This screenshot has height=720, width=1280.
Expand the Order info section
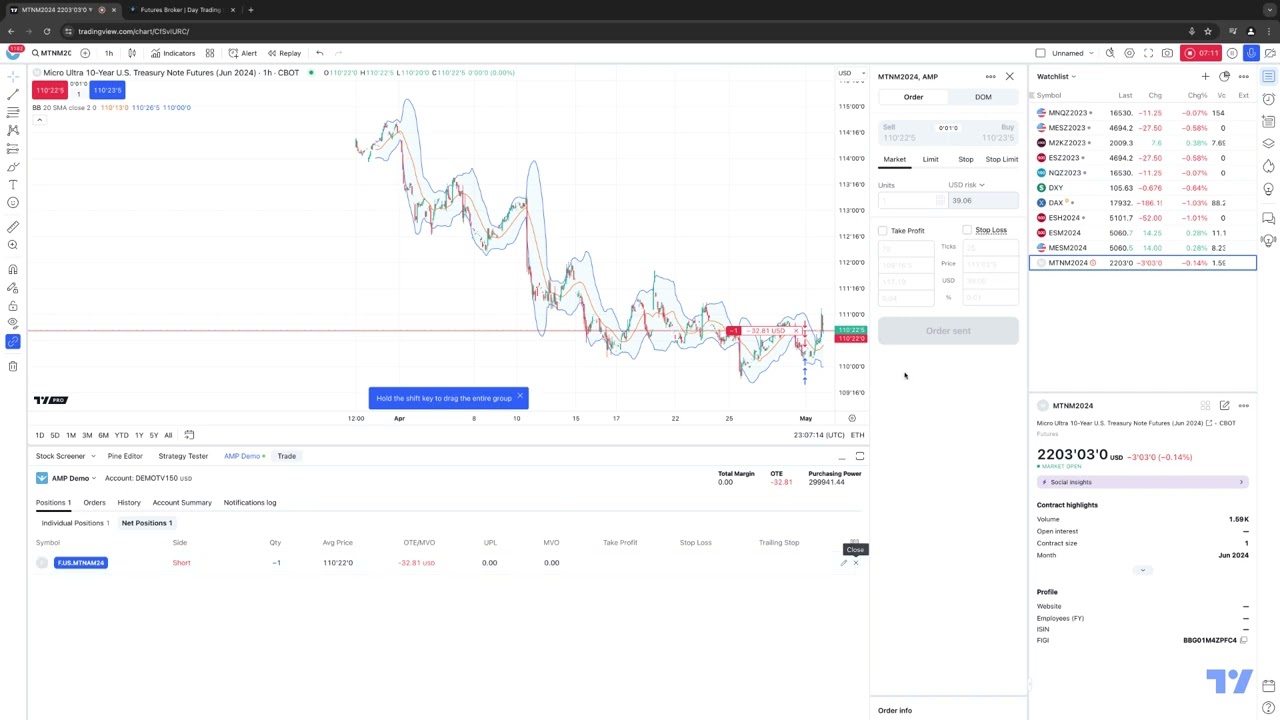coord(895,711)
